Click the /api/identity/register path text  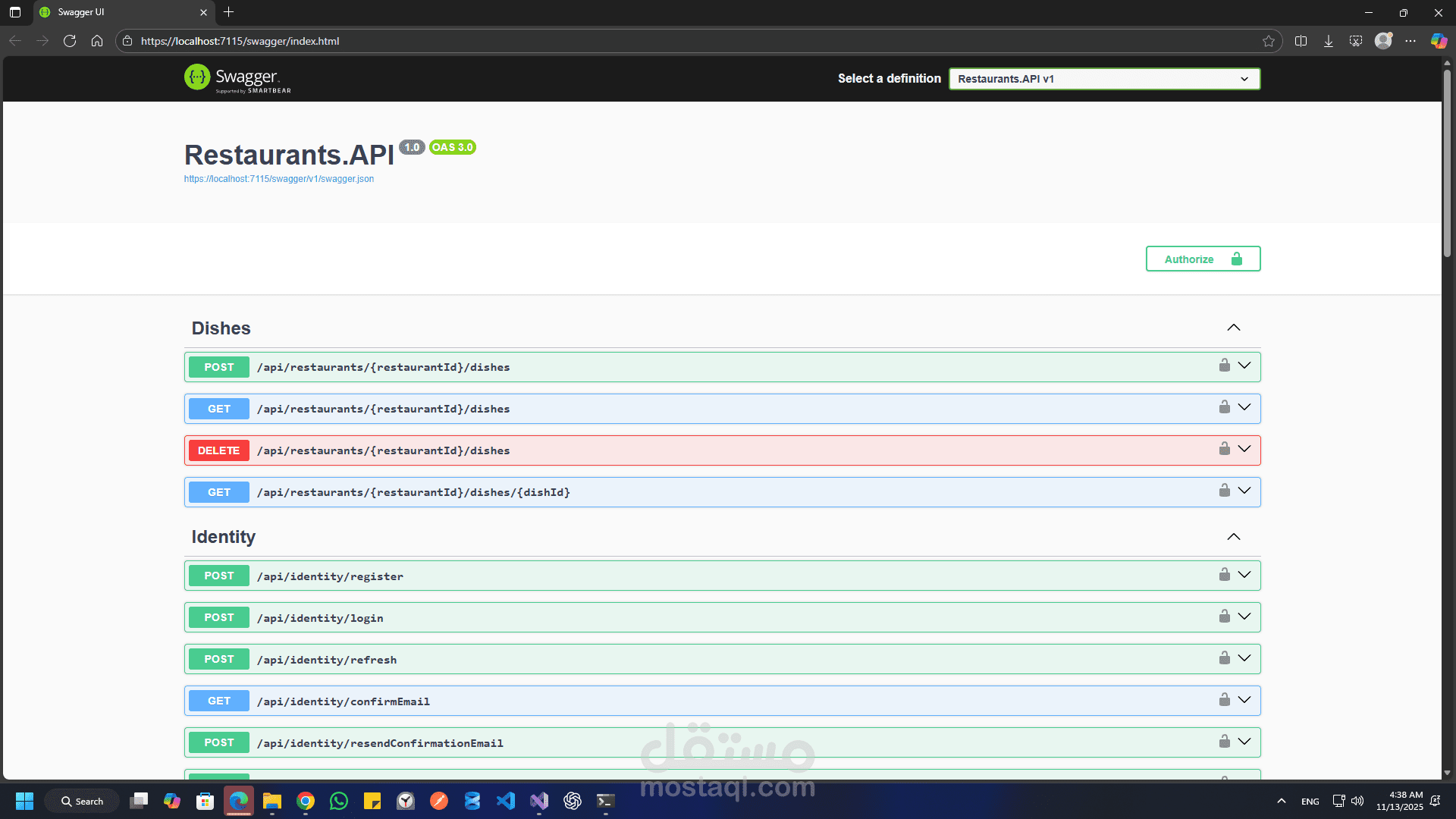tap(330, 576)
